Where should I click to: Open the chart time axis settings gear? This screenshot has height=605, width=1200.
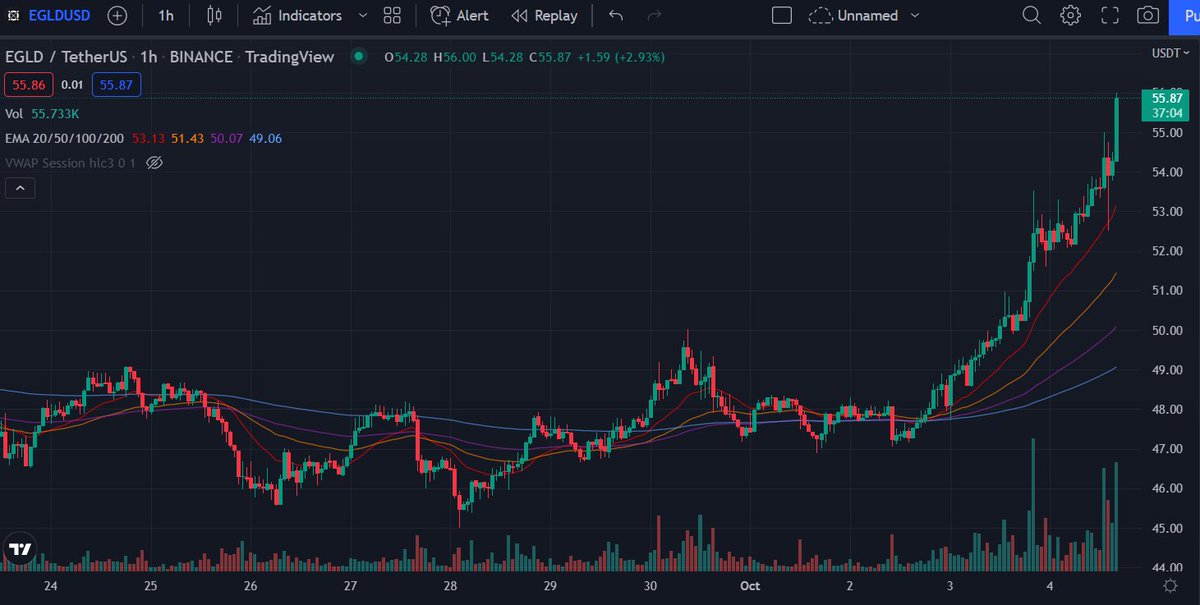1169,585
